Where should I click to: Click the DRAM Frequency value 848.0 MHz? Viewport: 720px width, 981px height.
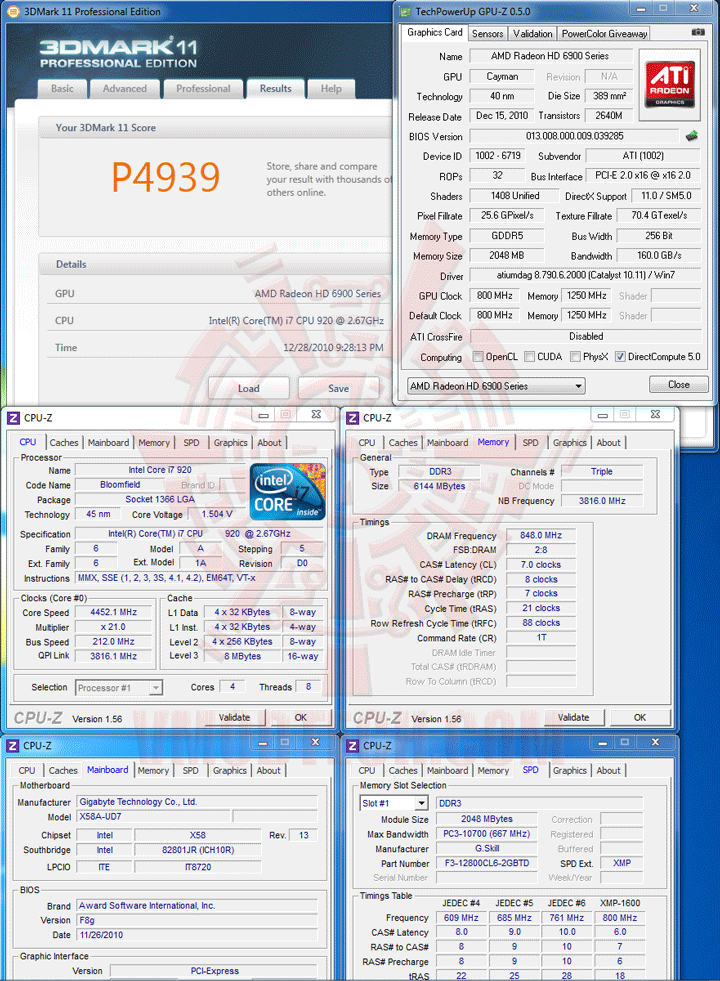point(540,536)
